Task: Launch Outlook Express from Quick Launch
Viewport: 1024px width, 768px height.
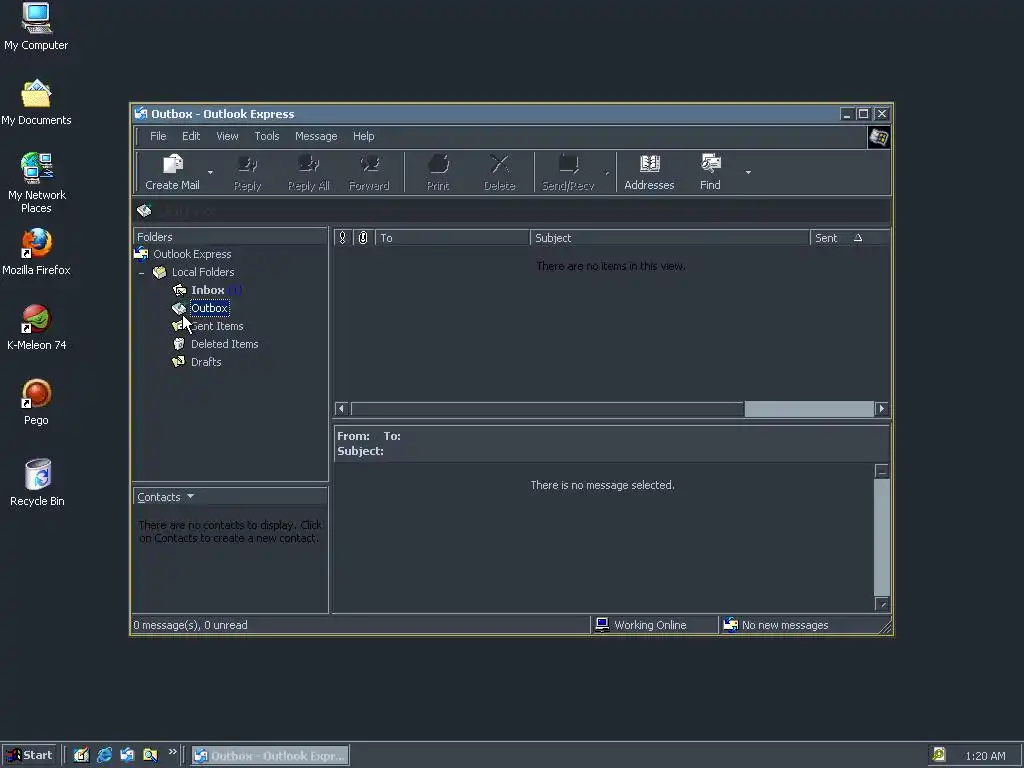Action: click(127, 755)
